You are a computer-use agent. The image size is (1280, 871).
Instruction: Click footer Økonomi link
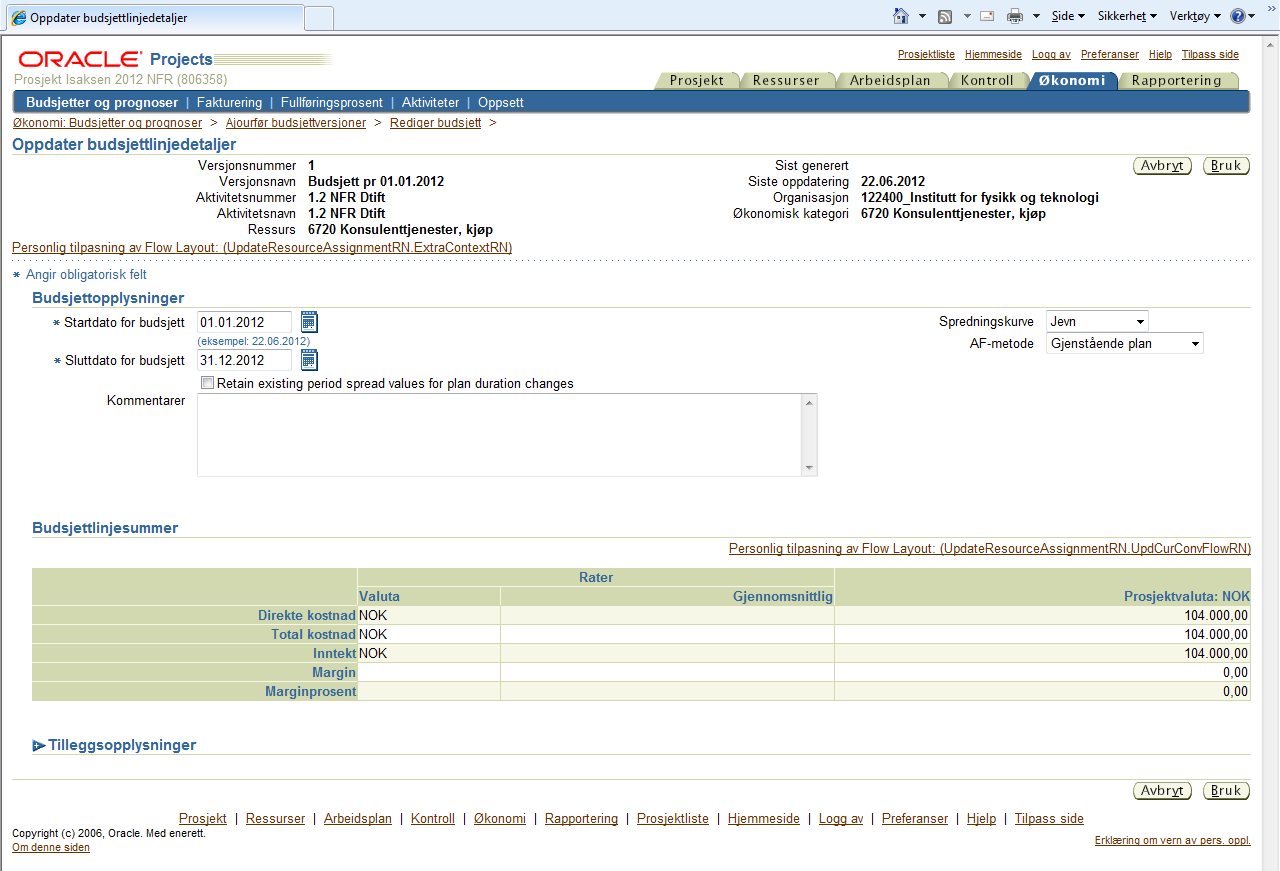point(500,818)
